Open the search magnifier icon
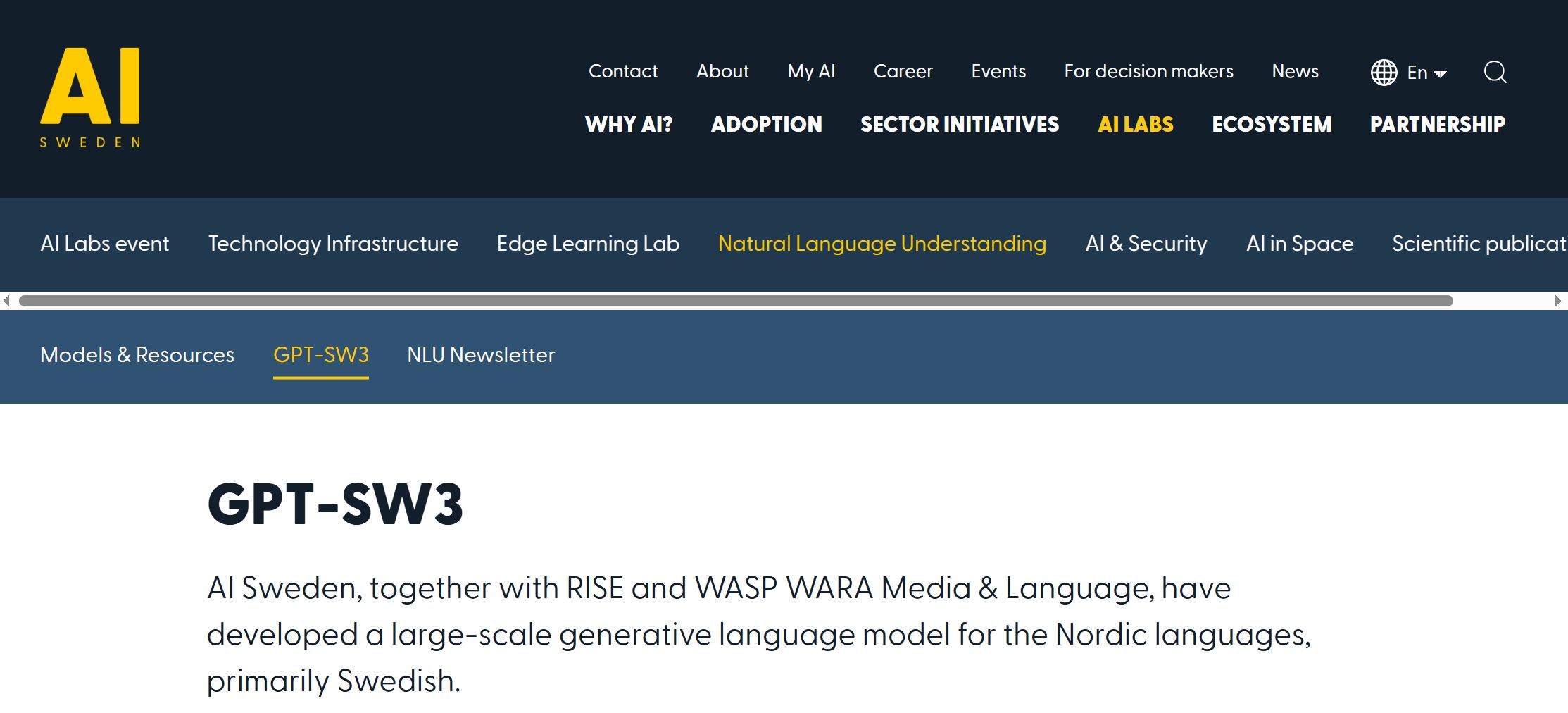Viewport: 1568px width, 713px height. (1495, 72)
